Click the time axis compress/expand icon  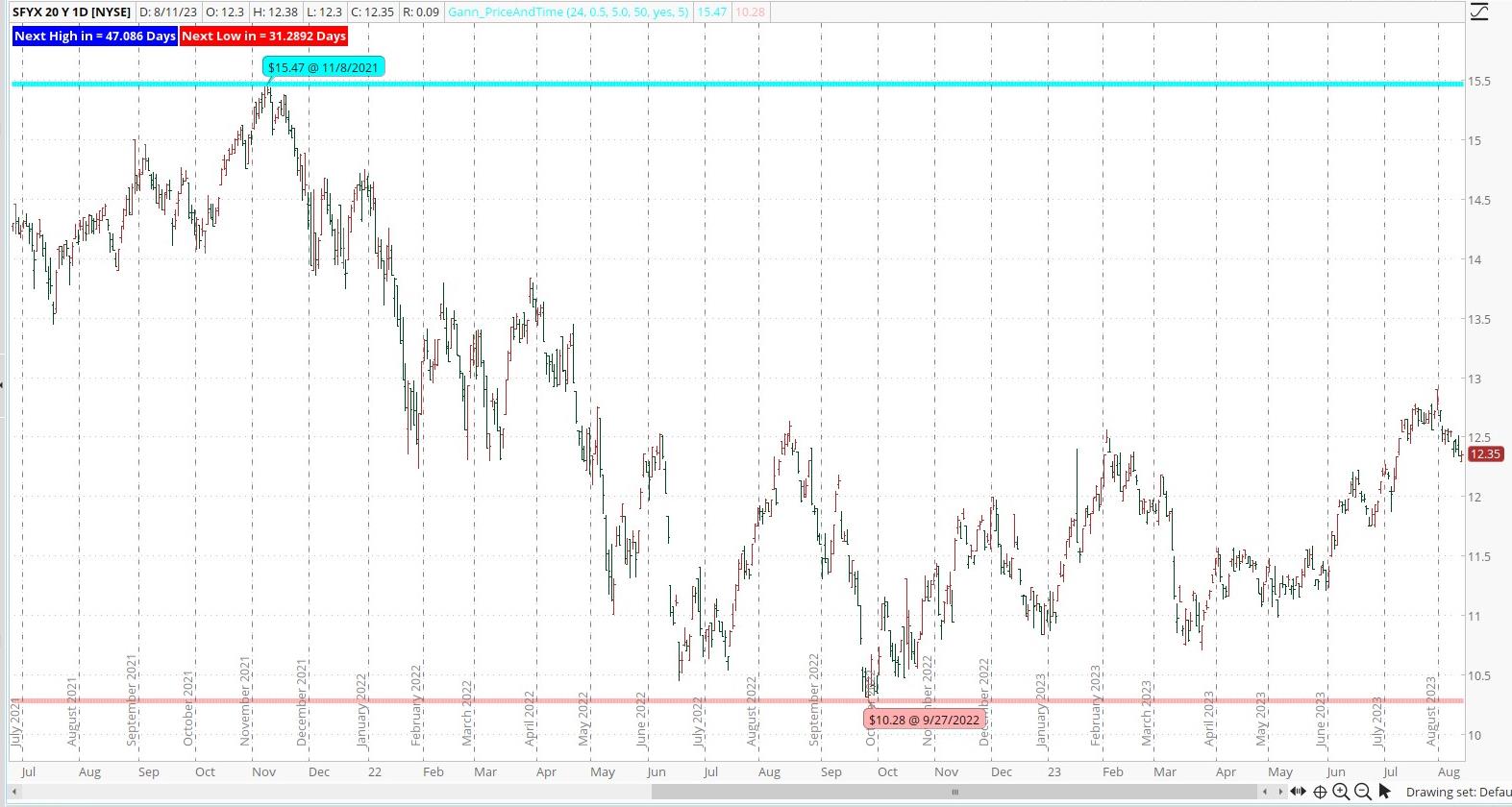click(x=1298, y=792)
